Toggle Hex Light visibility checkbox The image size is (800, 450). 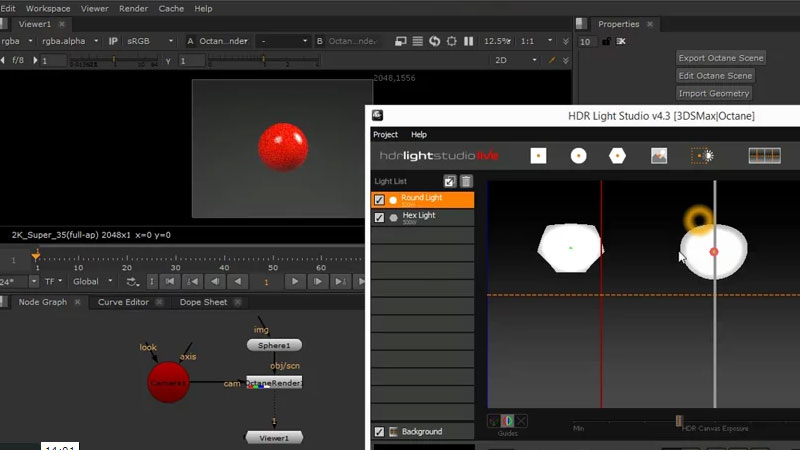click(x=379, y=217)
